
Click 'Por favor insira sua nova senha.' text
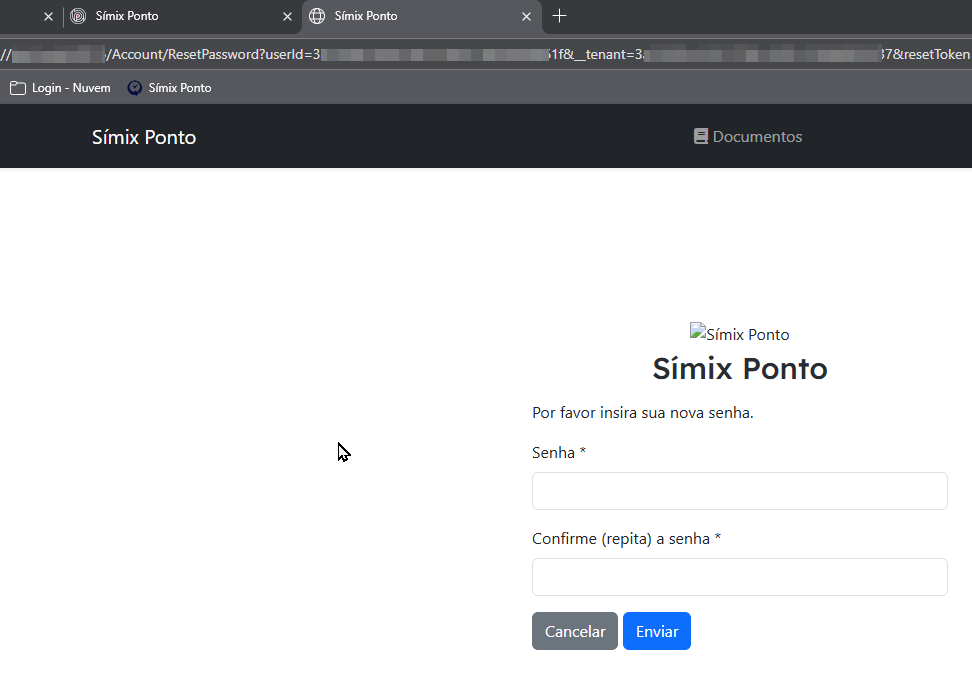point(643,413)
